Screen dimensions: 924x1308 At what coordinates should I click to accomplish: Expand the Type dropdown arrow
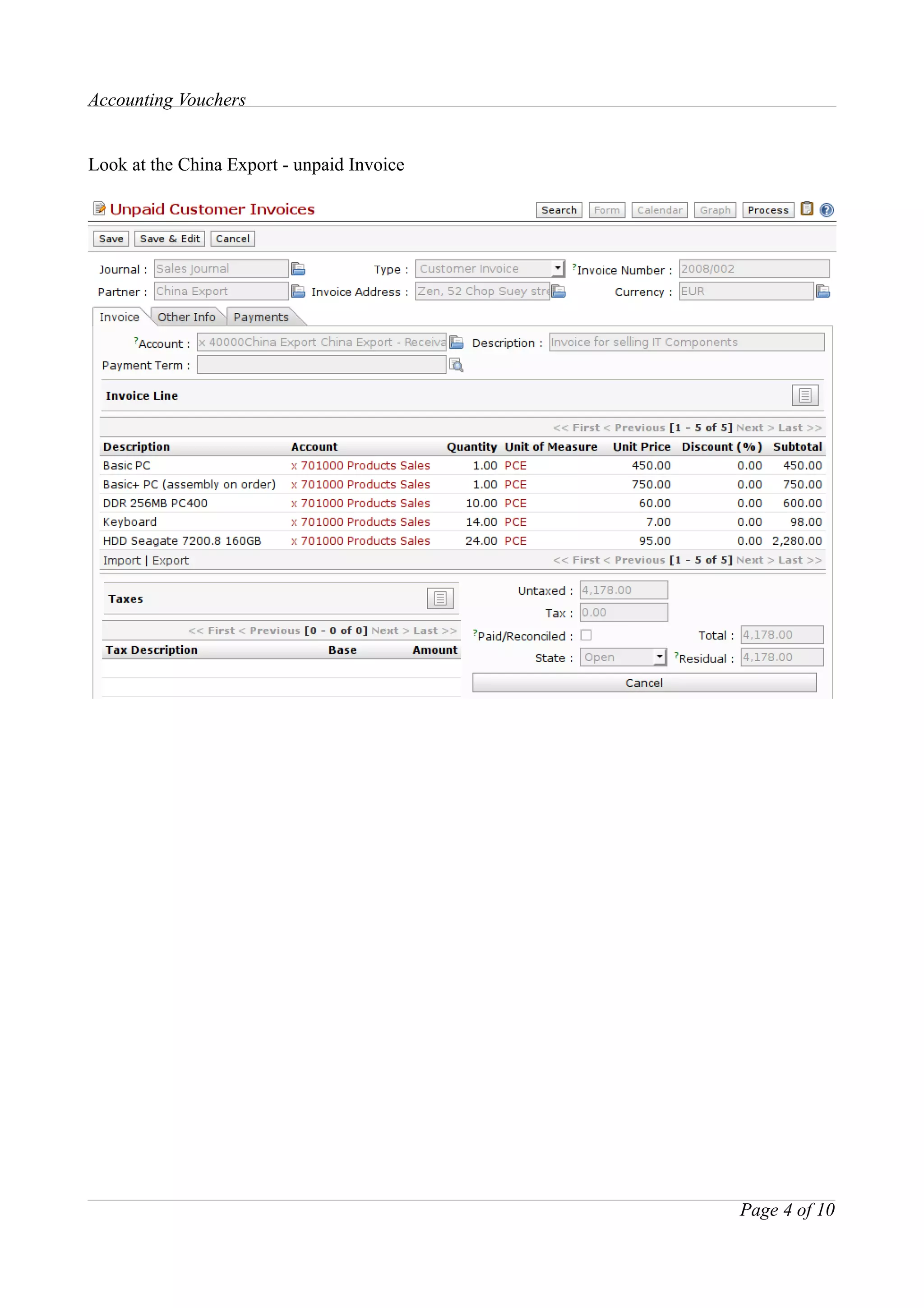558,268
